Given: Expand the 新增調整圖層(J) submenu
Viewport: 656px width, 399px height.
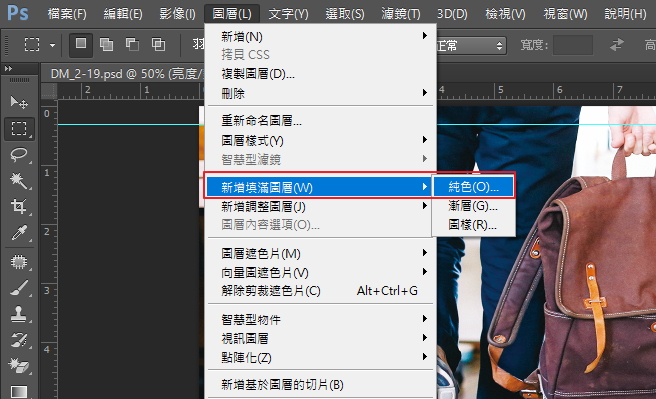Looking at the screenshot, I should pos(320,206).
